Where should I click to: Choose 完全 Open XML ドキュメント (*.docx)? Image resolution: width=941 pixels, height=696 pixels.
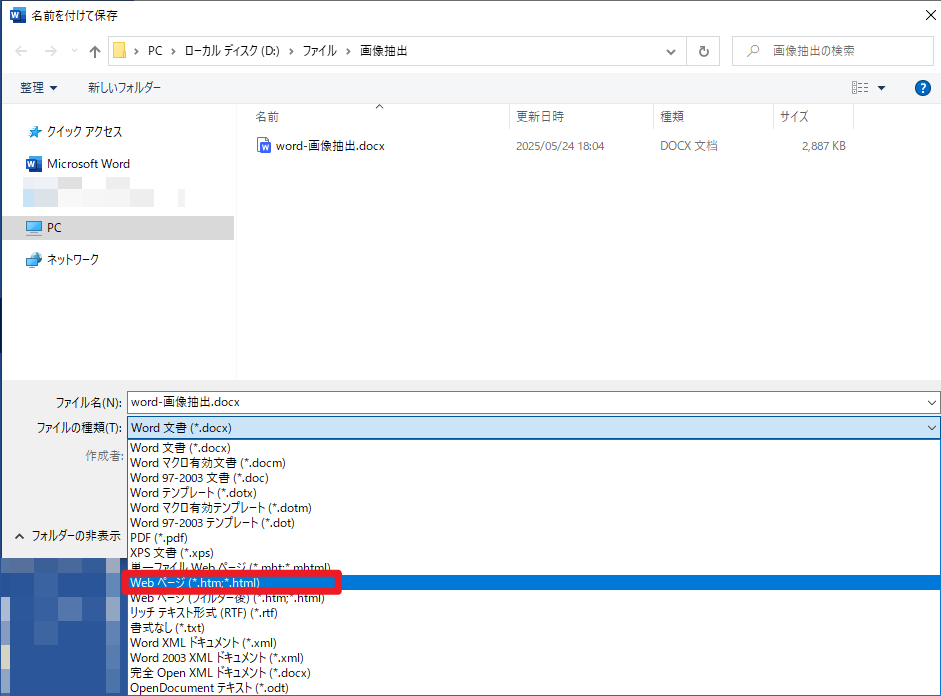click(x=534, y=673)
